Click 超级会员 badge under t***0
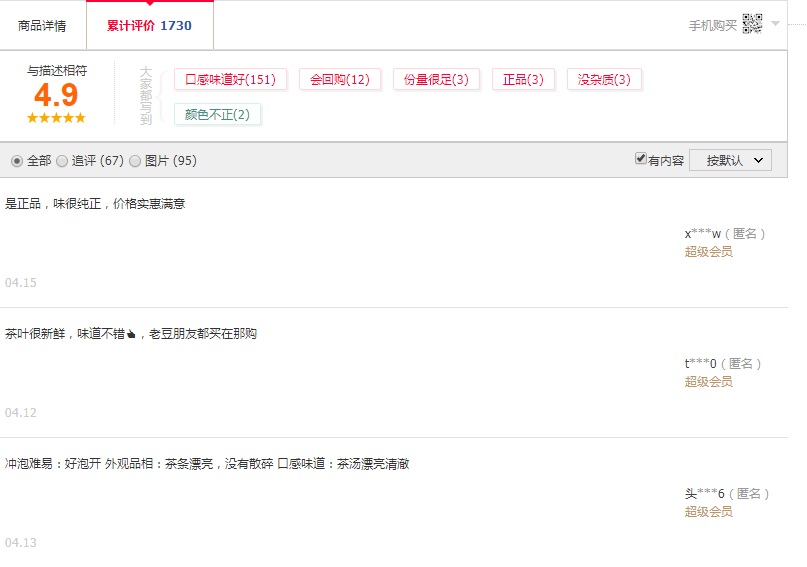807x567 pixels. click(708, 382)
